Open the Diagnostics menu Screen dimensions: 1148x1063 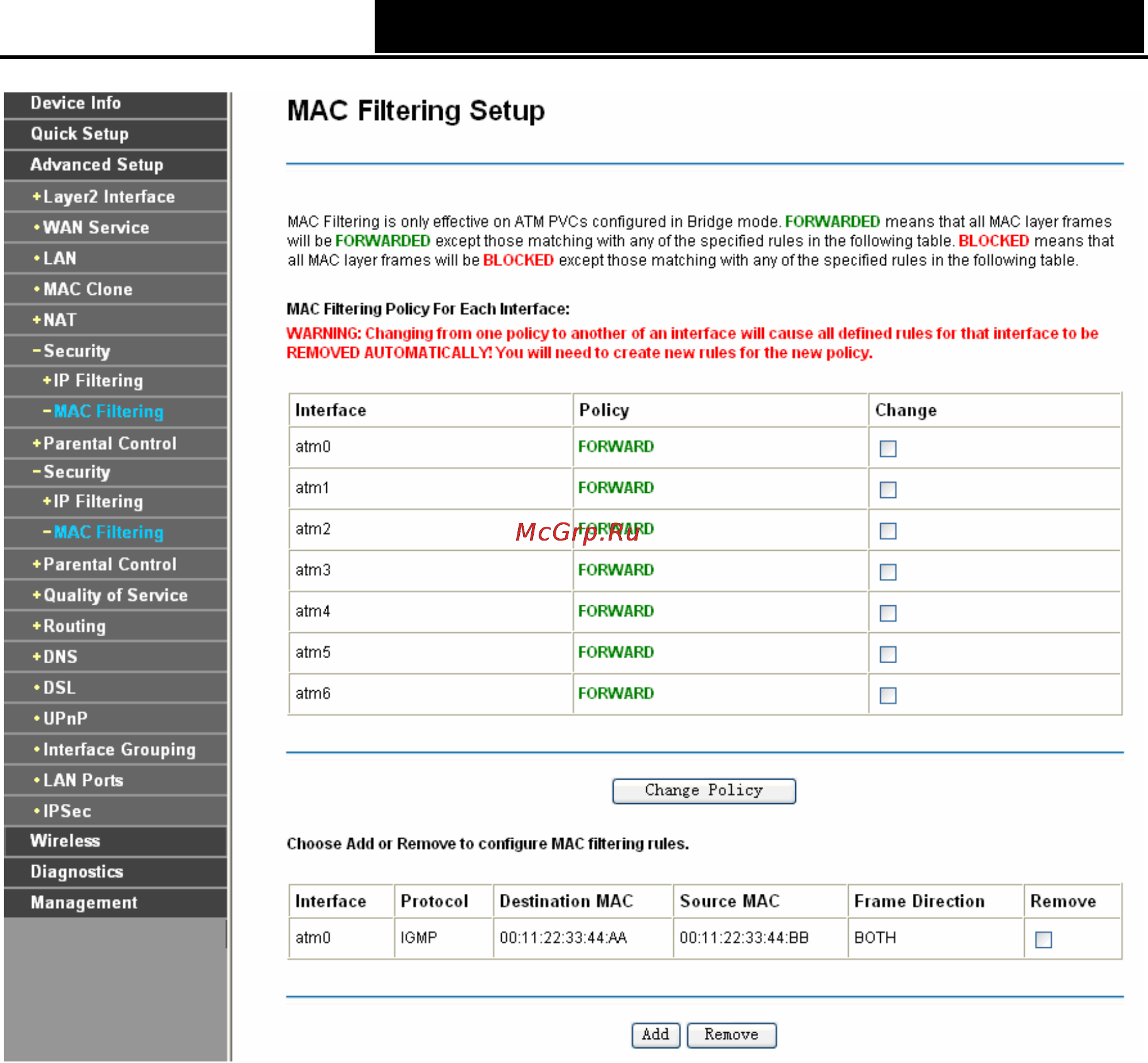(x=116, y=872)
